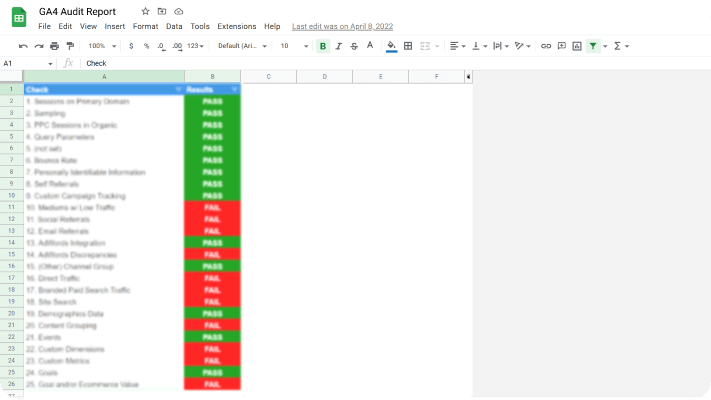Open the filter dropdown in Results header
Screen dimensions: 711x400
tap(234, 89)
